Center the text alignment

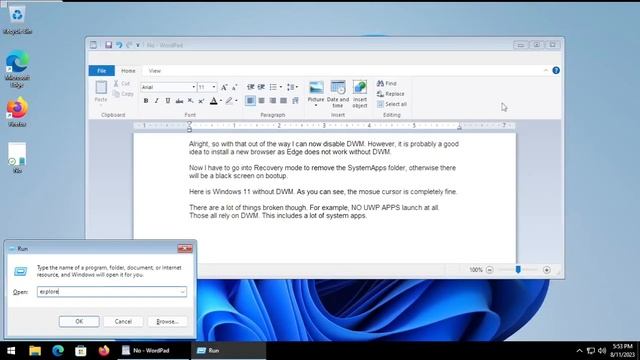pos(261,100)
